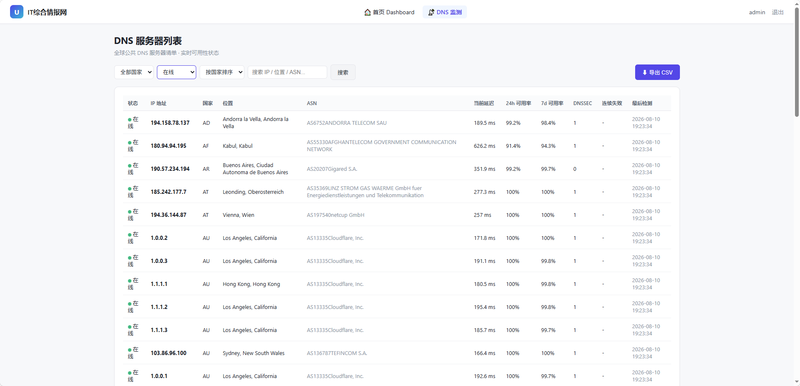Select IP address 194.158.78.137
Image resolution: width=800 pixels, height=386 pixels.
pyautogui.click(x=170, y=123)
